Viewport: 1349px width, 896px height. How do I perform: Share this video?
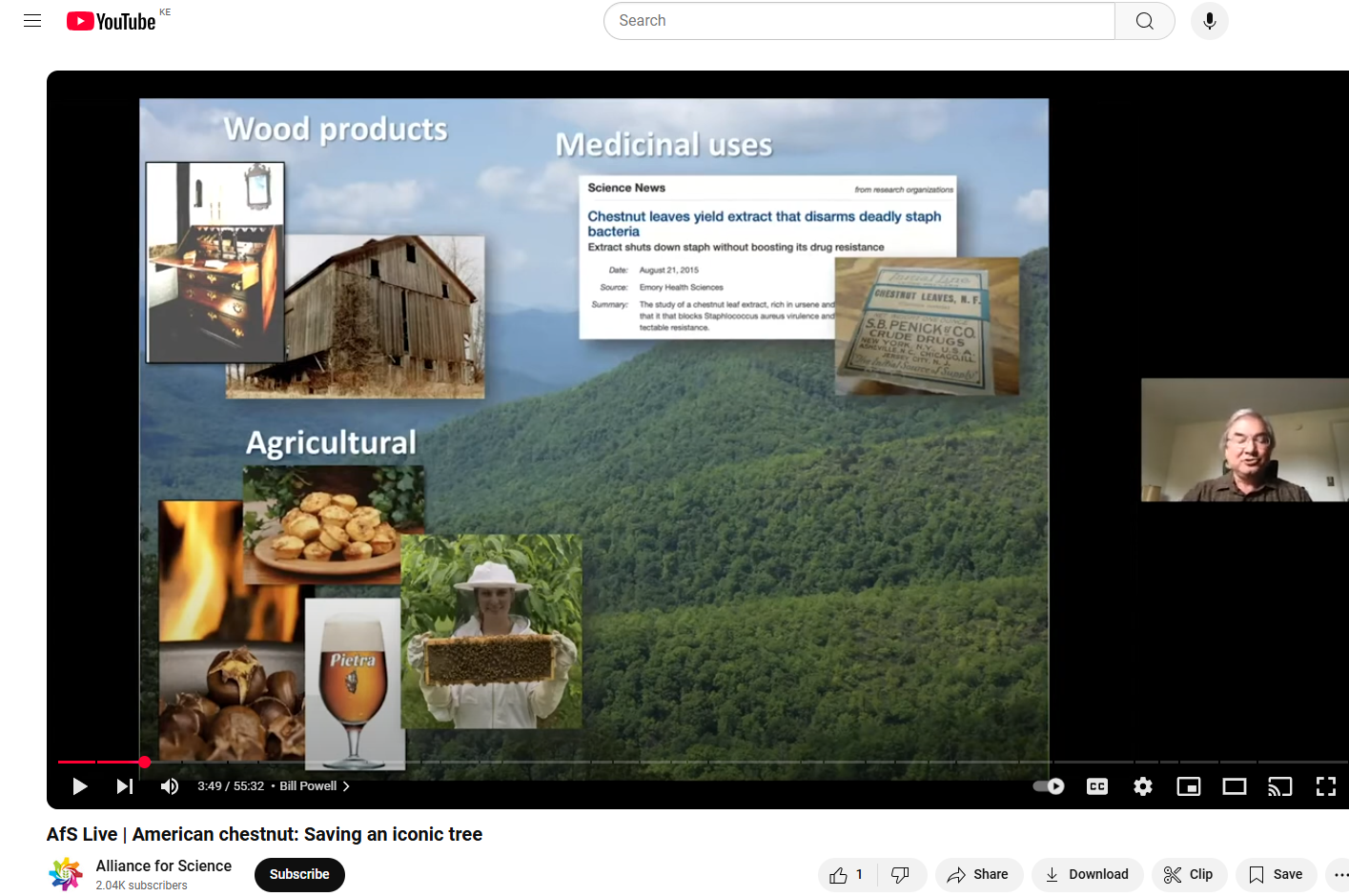978,874
